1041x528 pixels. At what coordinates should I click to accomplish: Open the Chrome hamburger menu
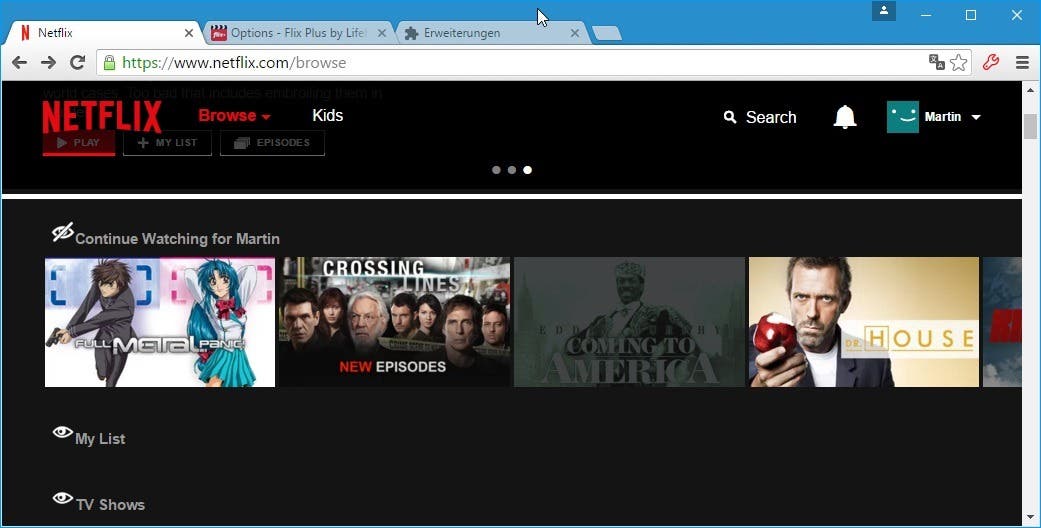tap(1022, 62)
